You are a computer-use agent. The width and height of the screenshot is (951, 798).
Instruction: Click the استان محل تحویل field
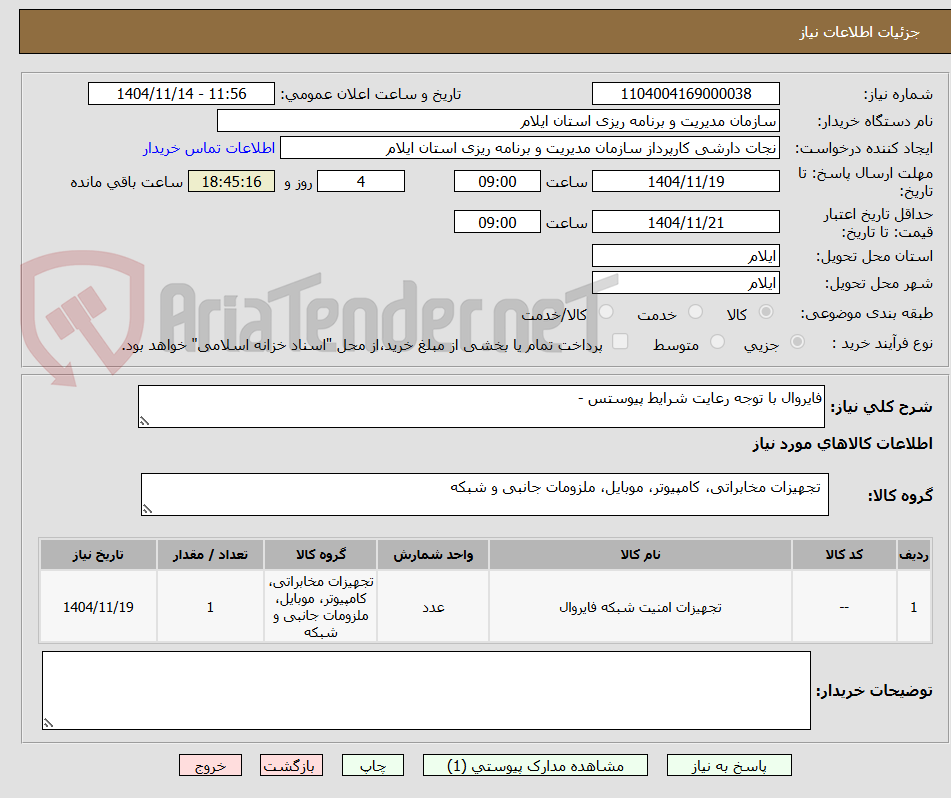(685, 256)
